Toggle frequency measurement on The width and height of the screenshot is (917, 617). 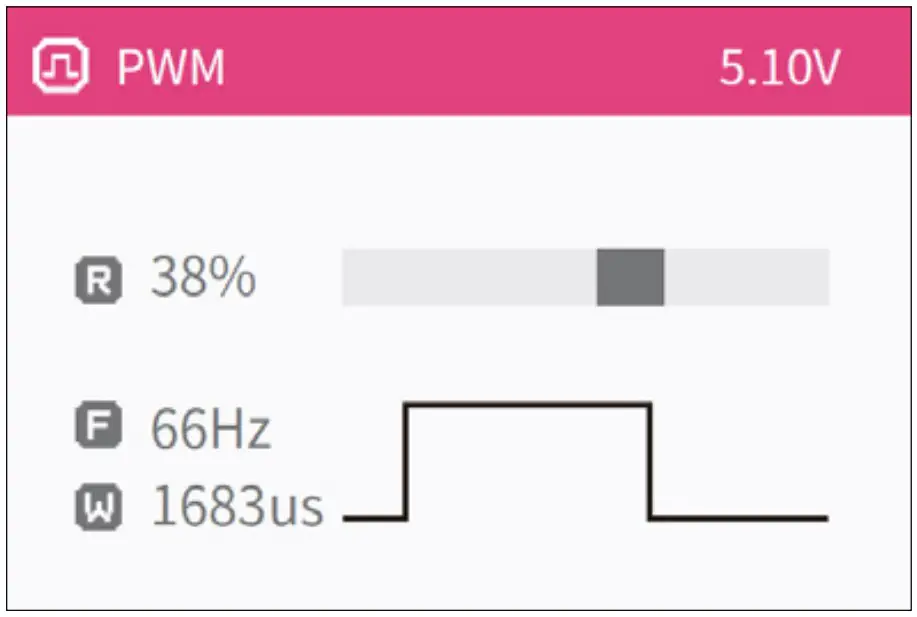97,424
